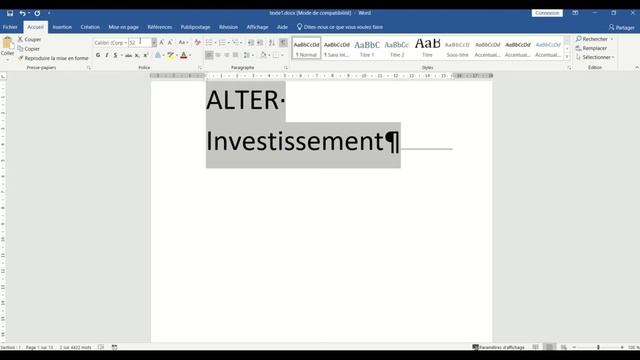This screenshot has height=360, width=640.
Task: Adjust the zoom slider in status bar
Action: (x=598, y=347)
